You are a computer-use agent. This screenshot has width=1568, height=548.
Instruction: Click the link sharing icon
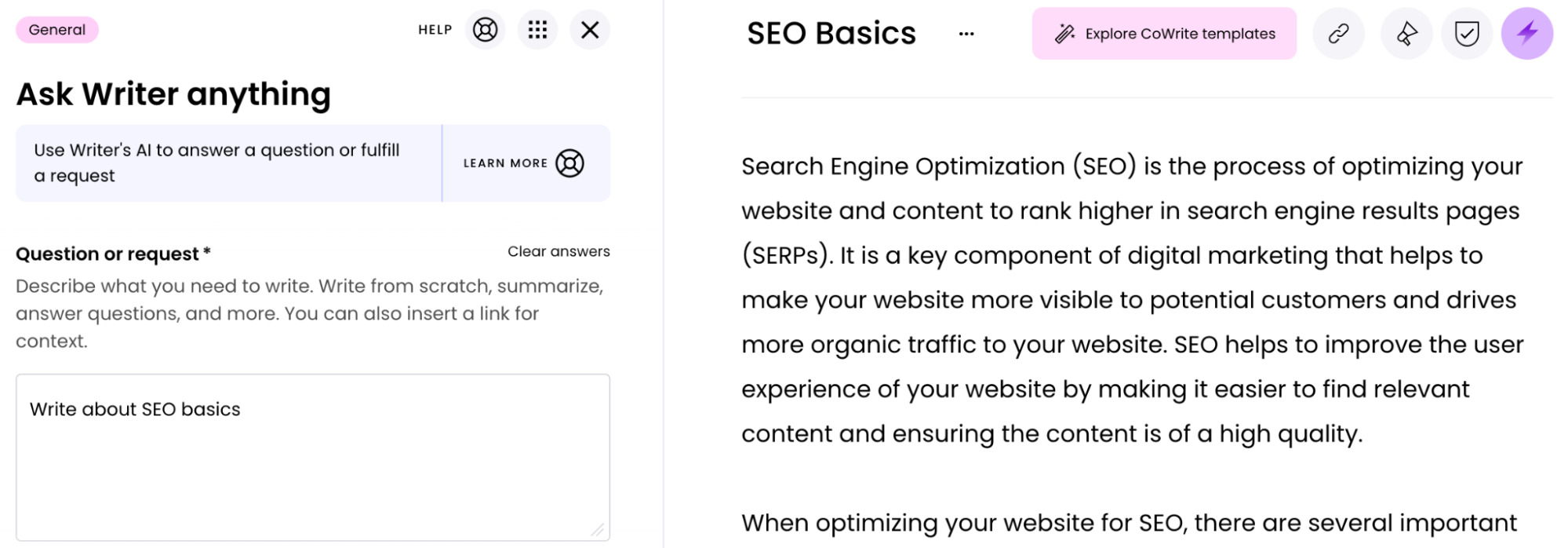tap(1338, 33)
